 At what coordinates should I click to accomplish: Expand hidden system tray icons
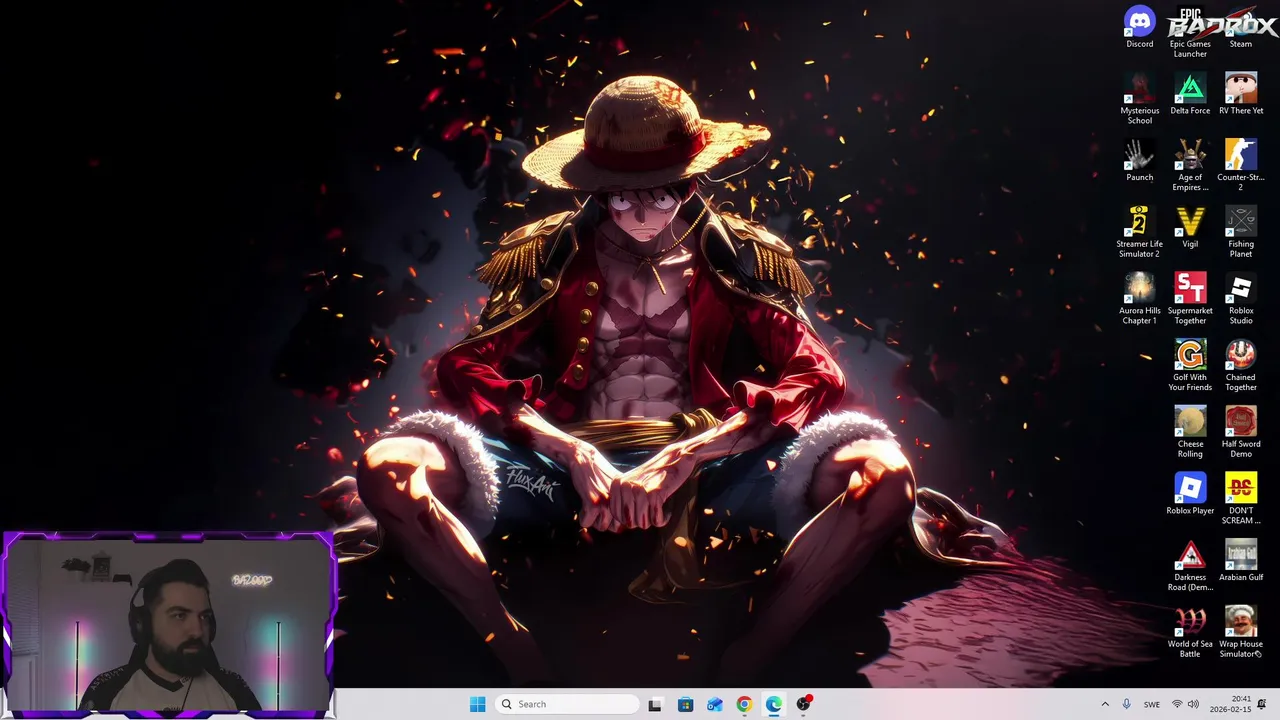[x=1105, y=704]
